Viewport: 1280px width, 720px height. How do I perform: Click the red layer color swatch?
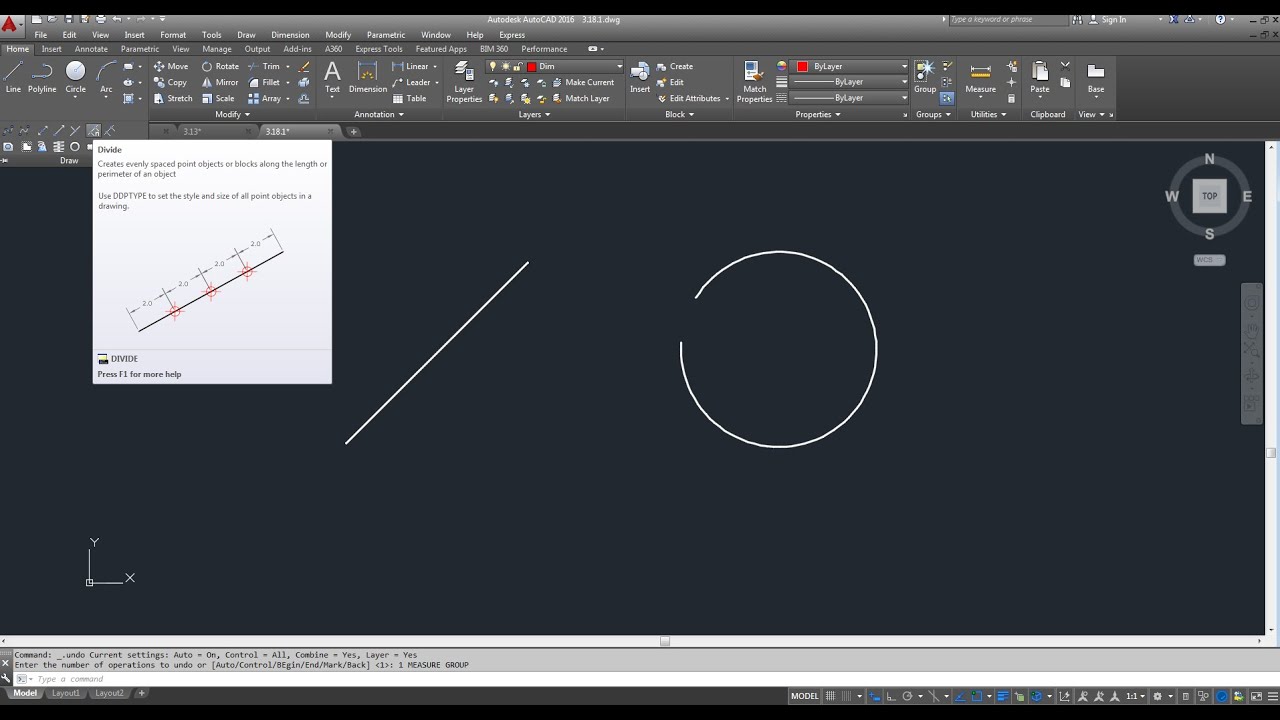(x=532, y=66)
